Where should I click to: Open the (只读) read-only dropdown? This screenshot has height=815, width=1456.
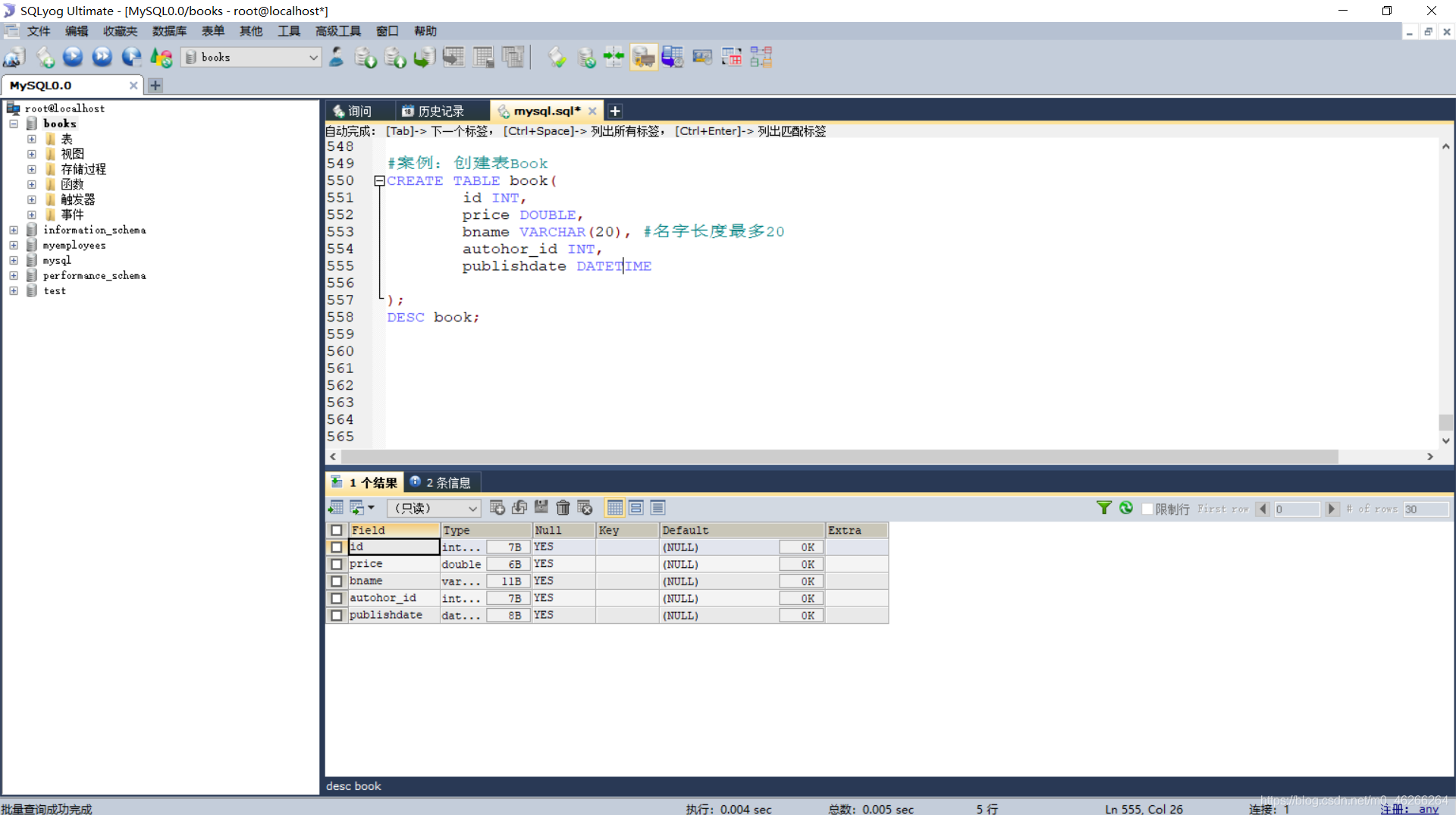point(435,508)
